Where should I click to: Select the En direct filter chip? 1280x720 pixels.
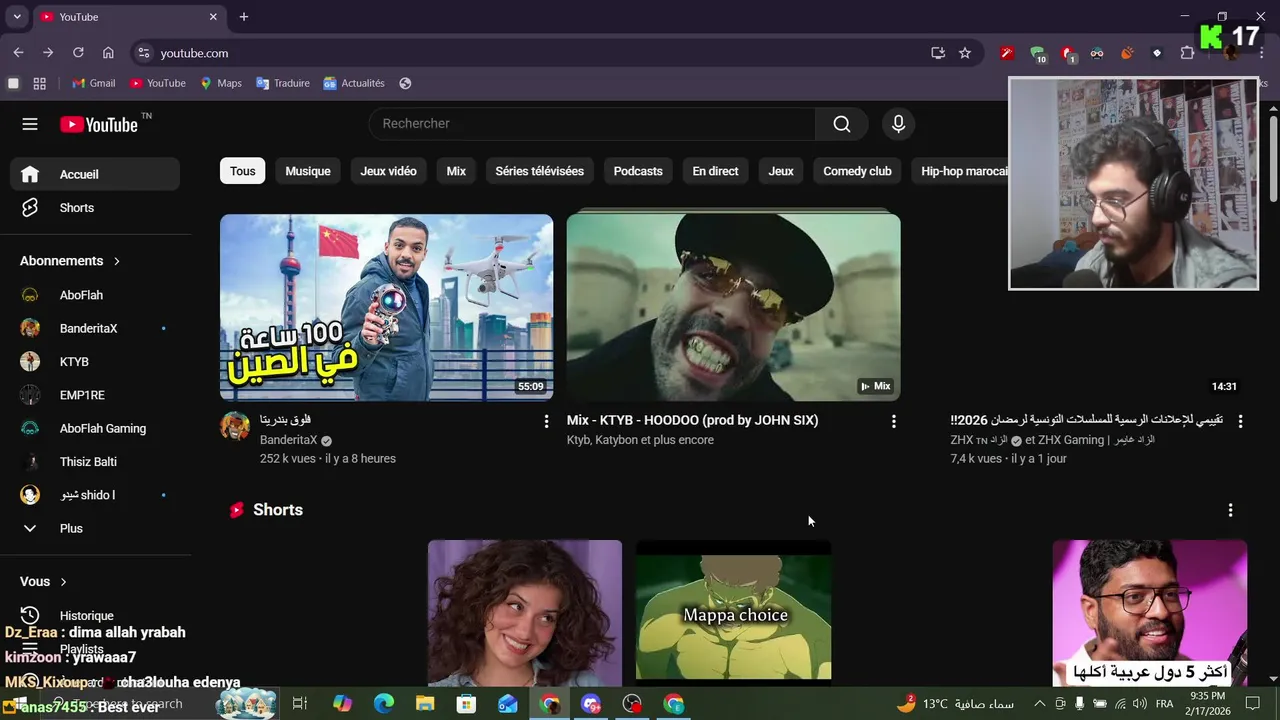click(x=715, y=171)
